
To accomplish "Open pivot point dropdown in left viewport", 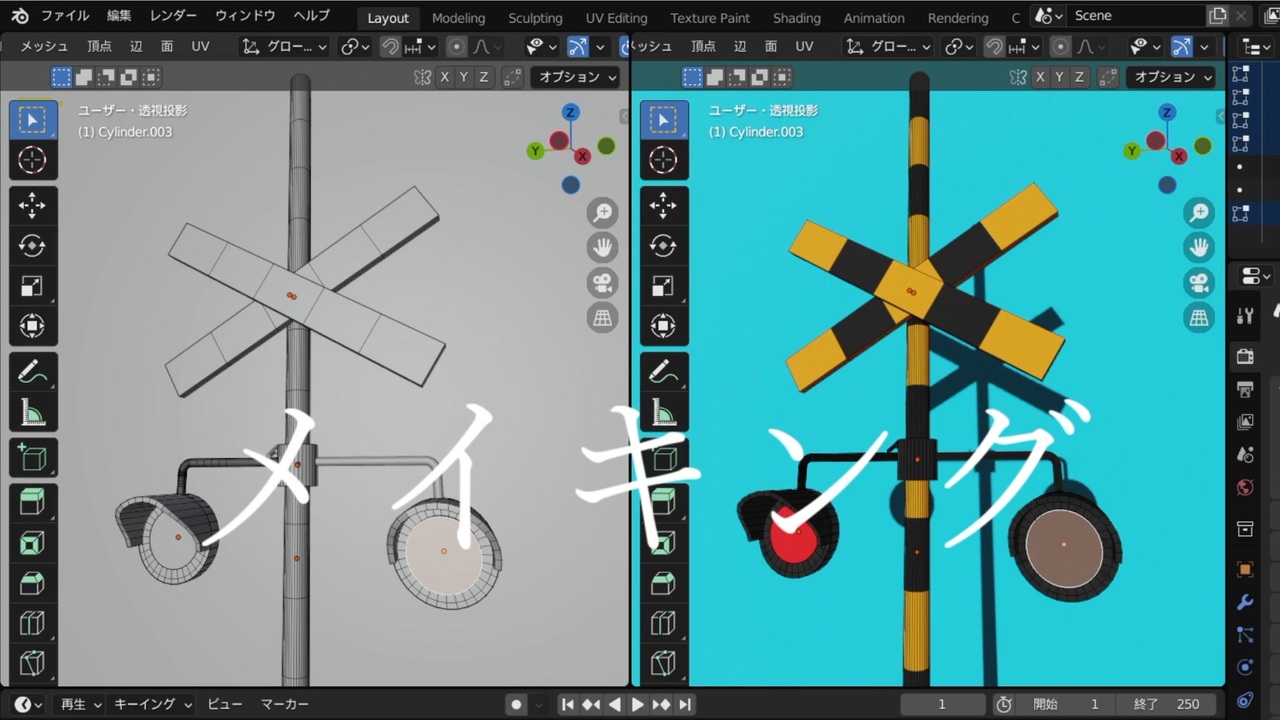I will click(354, 47).
